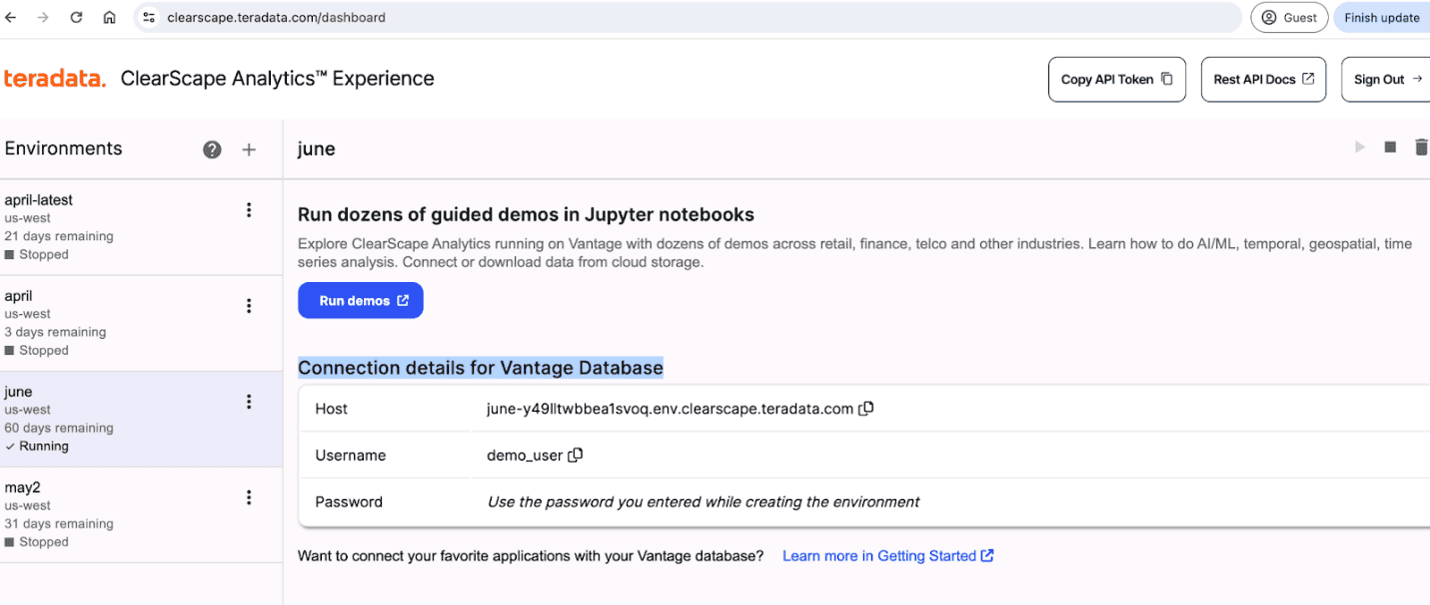The image size is (1430, 605).
Task: Reload the page in the browser
Action: pos(76,17)
